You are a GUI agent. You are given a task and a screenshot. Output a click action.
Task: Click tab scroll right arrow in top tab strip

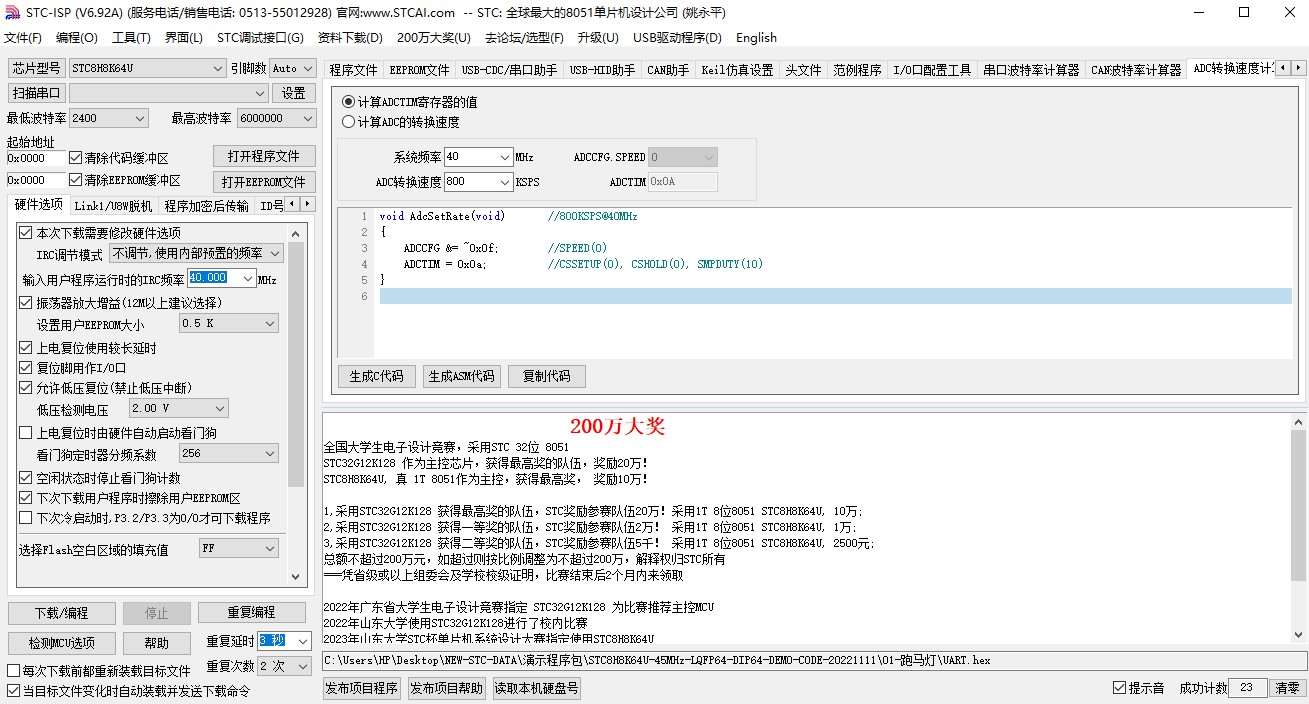coord(1298,68)
